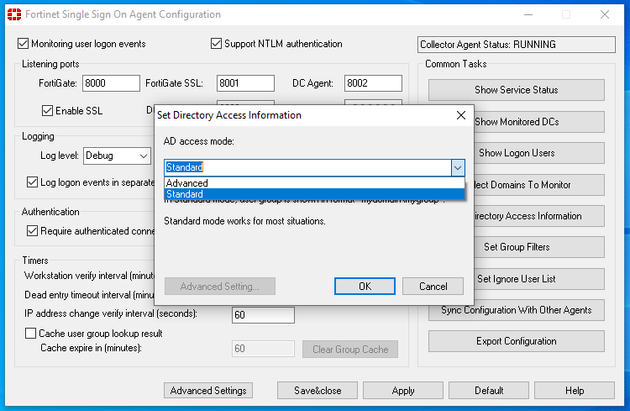Click Export Configuration button

click(x=516, y=341)
